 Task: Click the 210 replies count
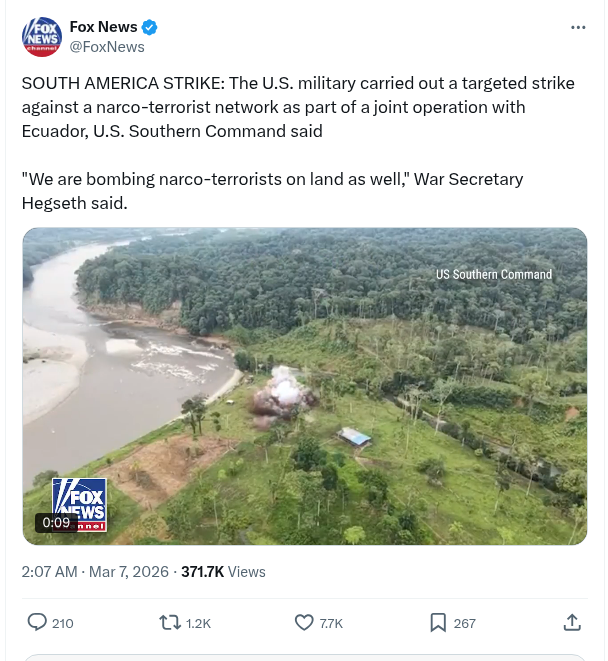[x=62, y=623]
